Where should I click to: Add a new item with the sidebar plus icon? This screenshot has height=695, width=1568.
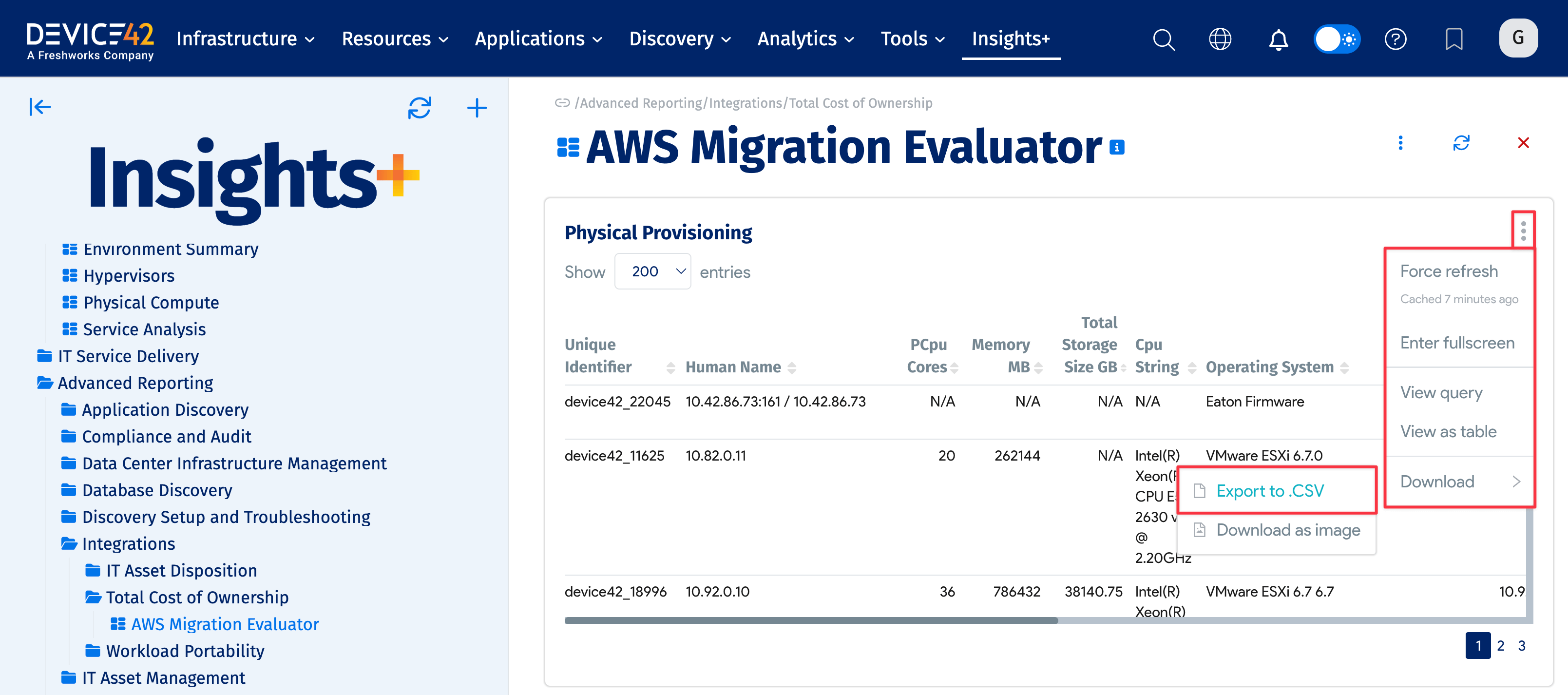point(477,108)
